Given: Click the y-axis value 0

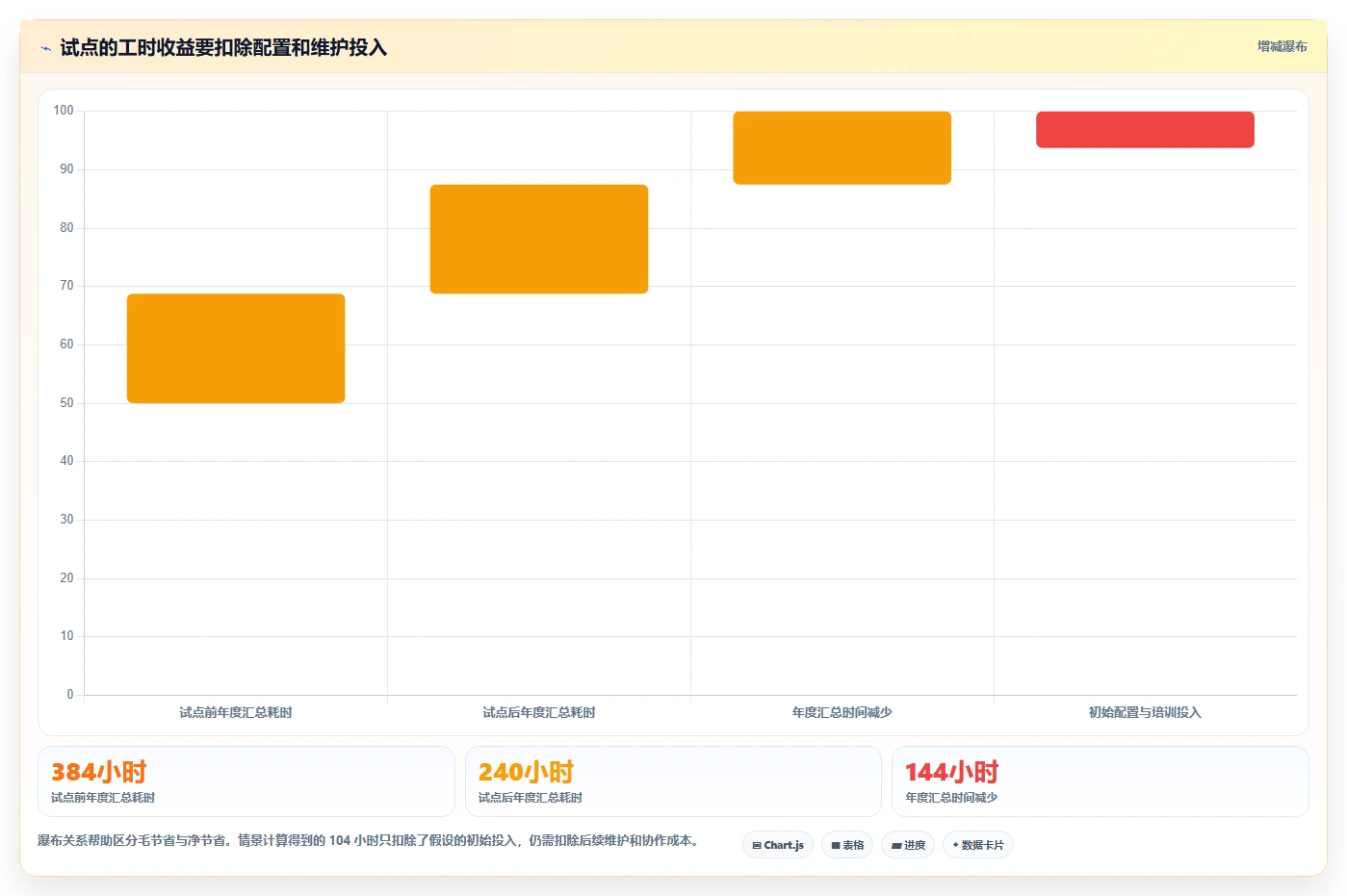Looking at the screenshot, I should 70,695.
